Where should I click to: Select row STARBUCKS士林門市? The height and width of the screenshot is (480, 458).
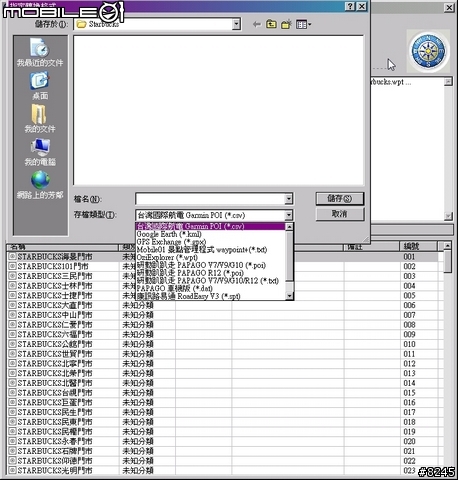pos(222,286)
